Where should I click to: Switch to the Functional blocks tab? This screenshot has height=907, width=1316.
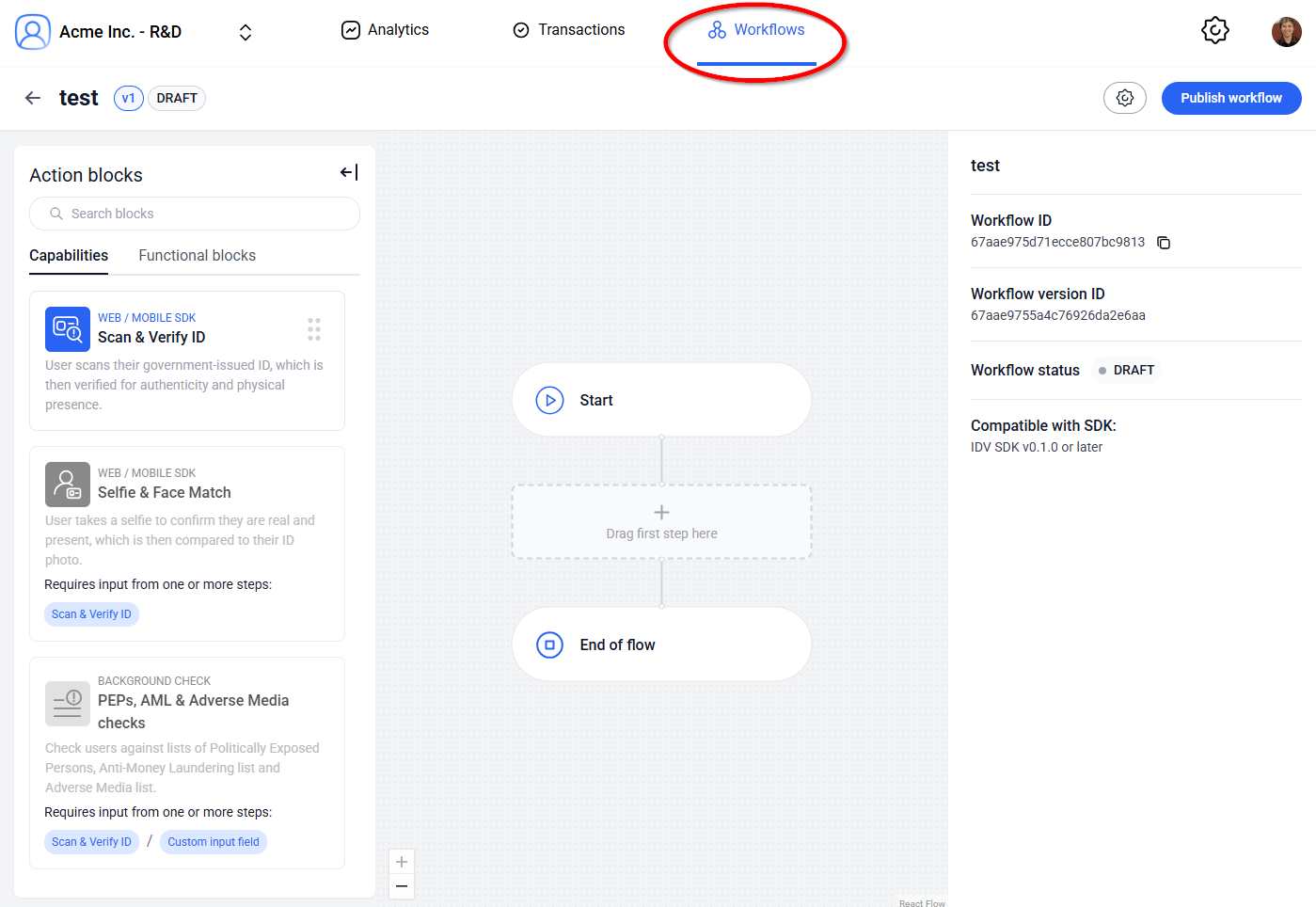click(x=197, y=255)
